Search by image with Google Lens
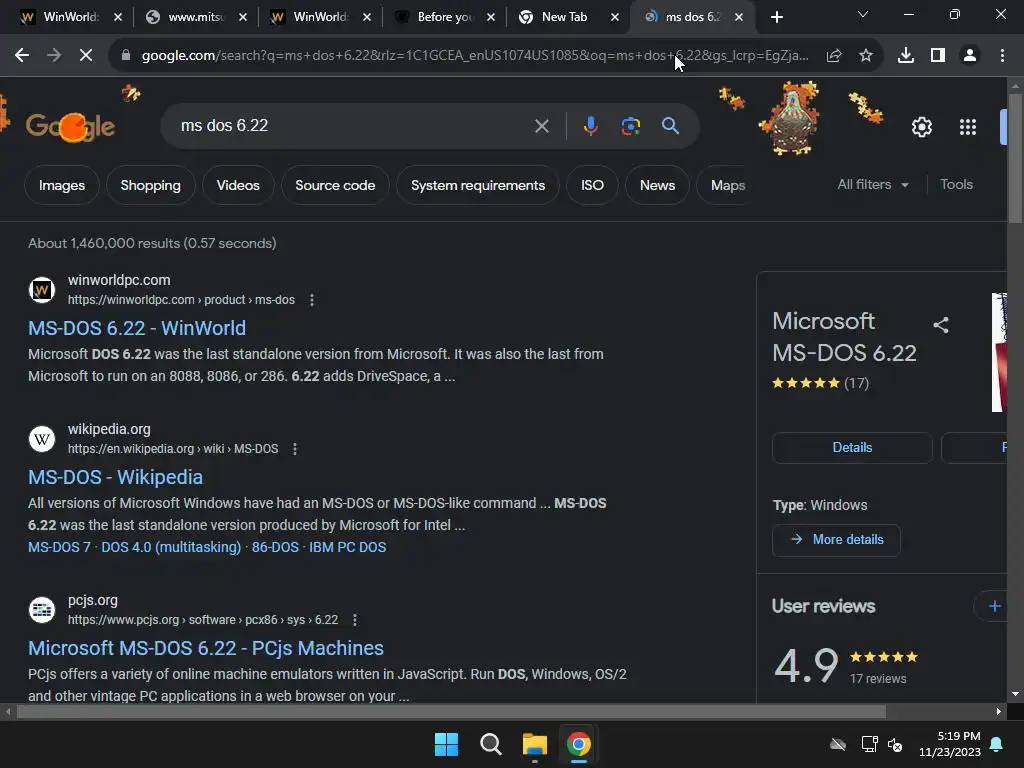Image resolution: width=1024 pixels, height=768 pixels. (630, 126)
